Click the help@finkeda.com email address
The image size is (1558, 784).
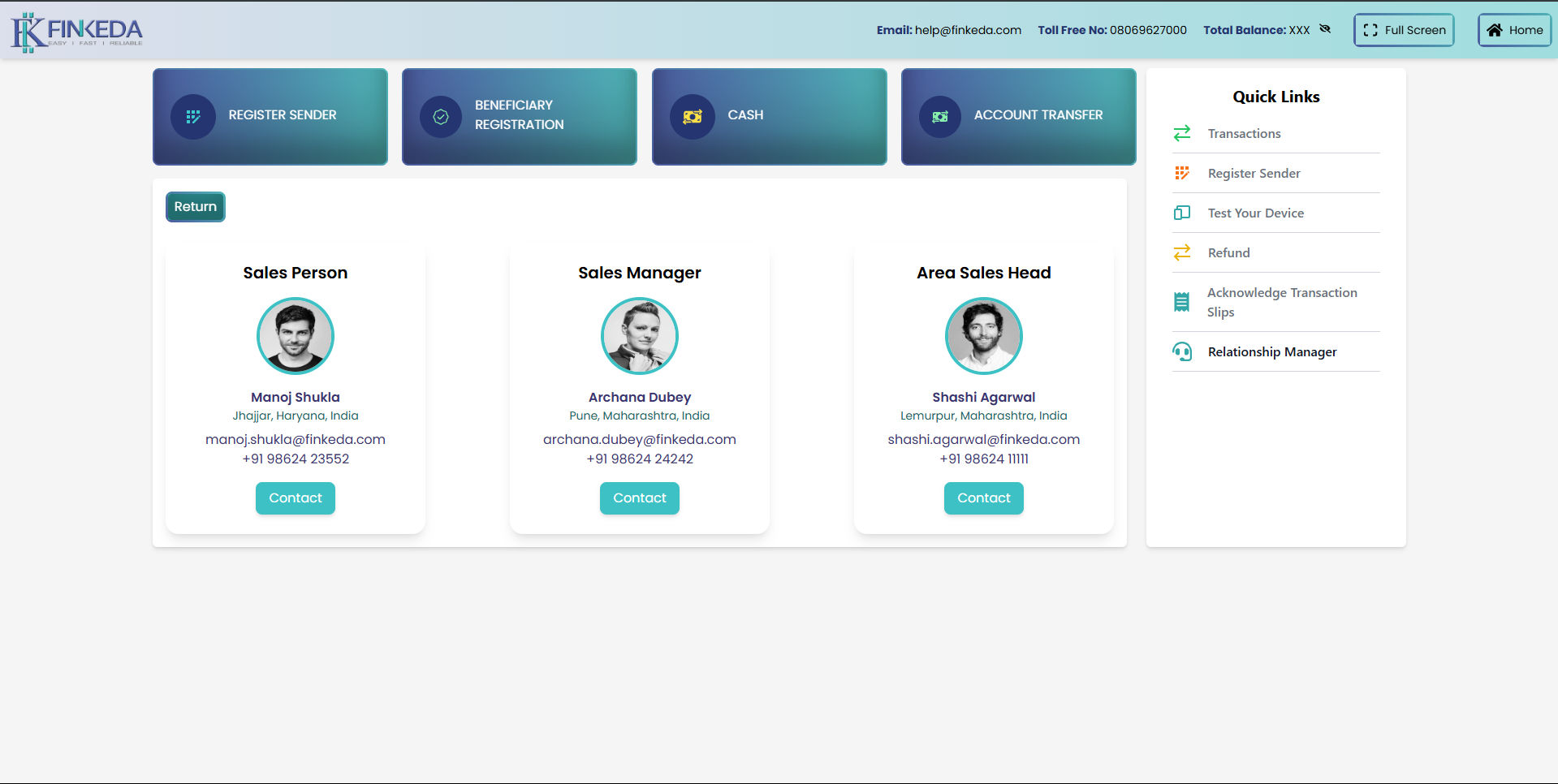(x=968, y=30)
